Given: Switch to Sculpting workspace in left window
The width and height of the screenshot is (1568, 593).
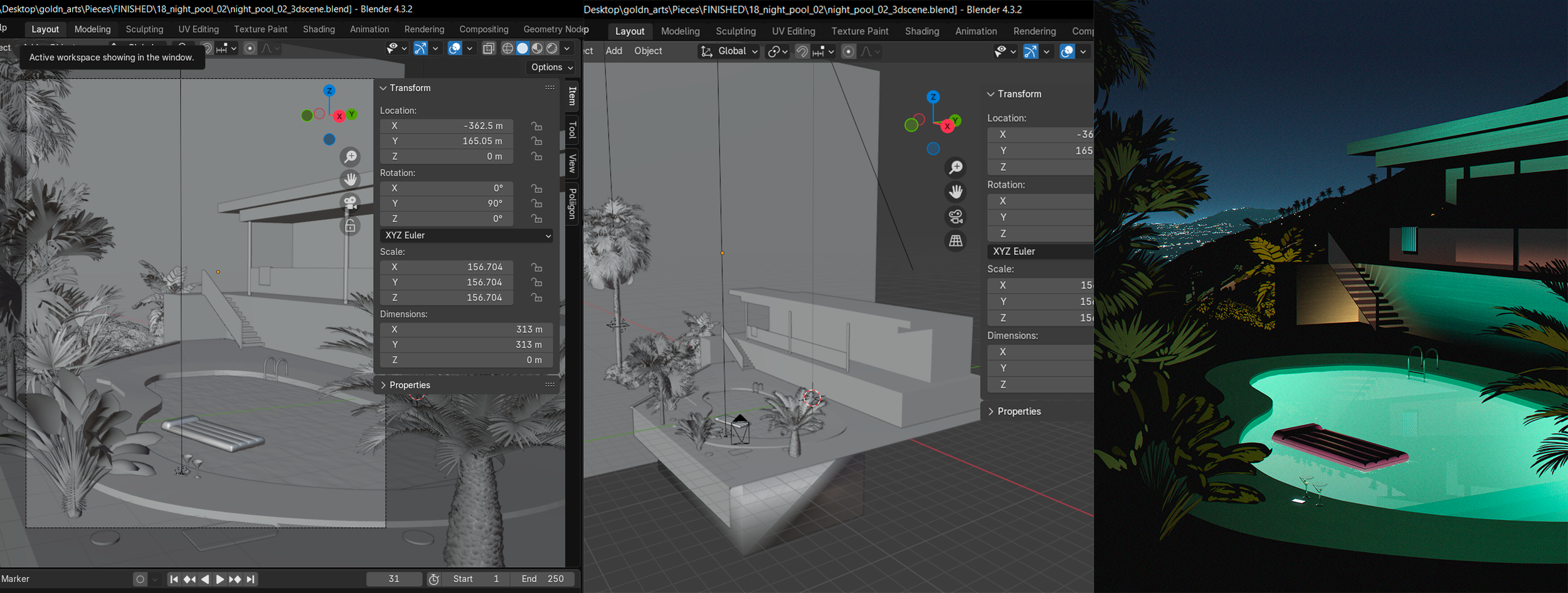Looking at the screenshot, I should [x=144, y=29].
